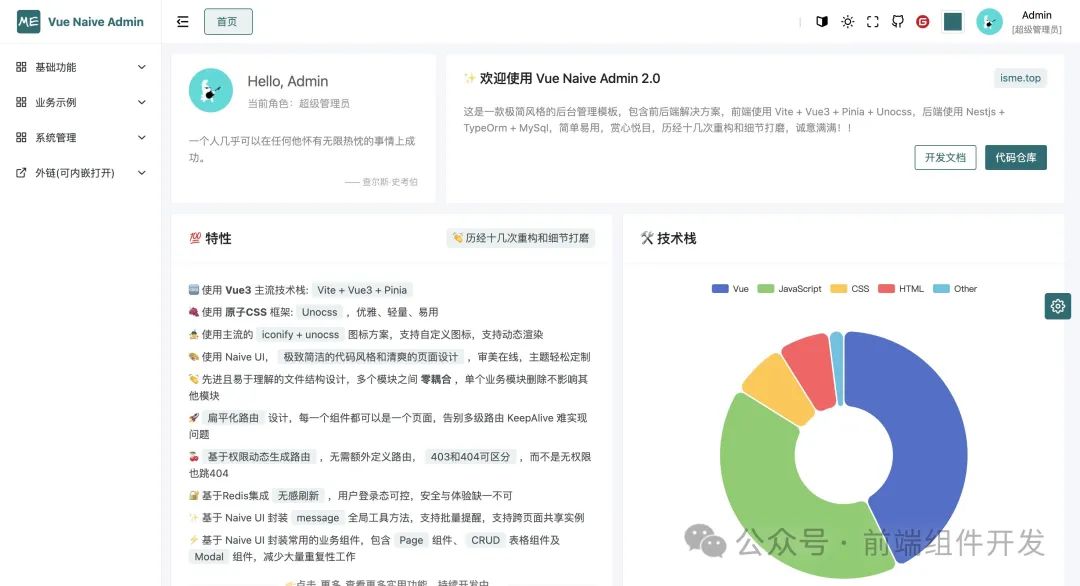
Task: Click the 基础功能 grid icon
Action: (x=21, y=67)
